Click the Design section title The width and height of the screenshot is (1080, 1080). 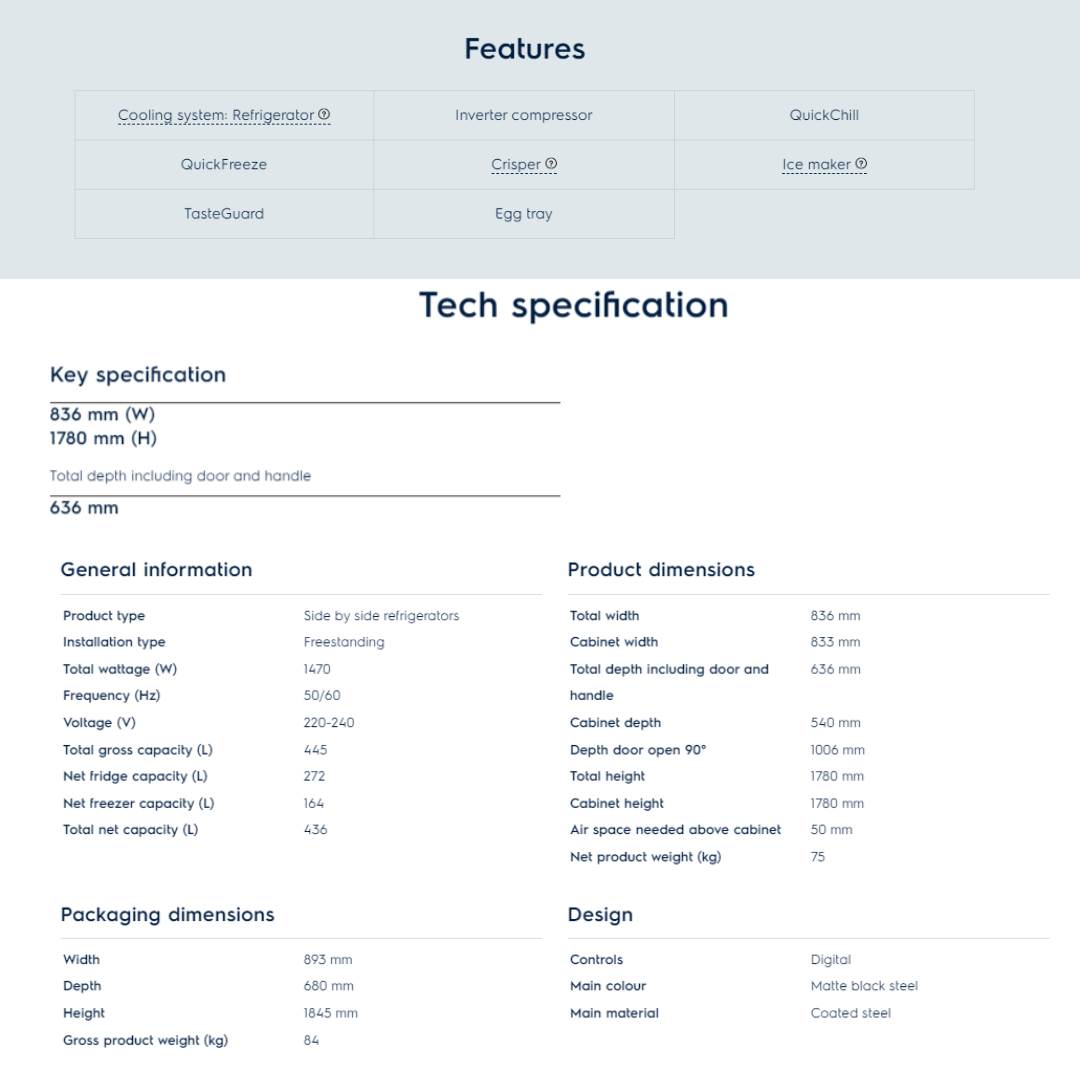pos(600,915)
